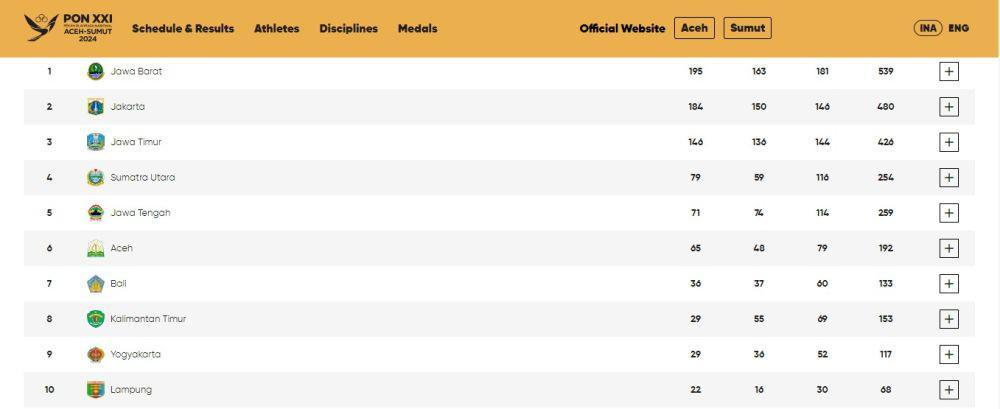Click the Jawa Timur name
Screen dimensions: 1000x409
click(x=136, y=142)
